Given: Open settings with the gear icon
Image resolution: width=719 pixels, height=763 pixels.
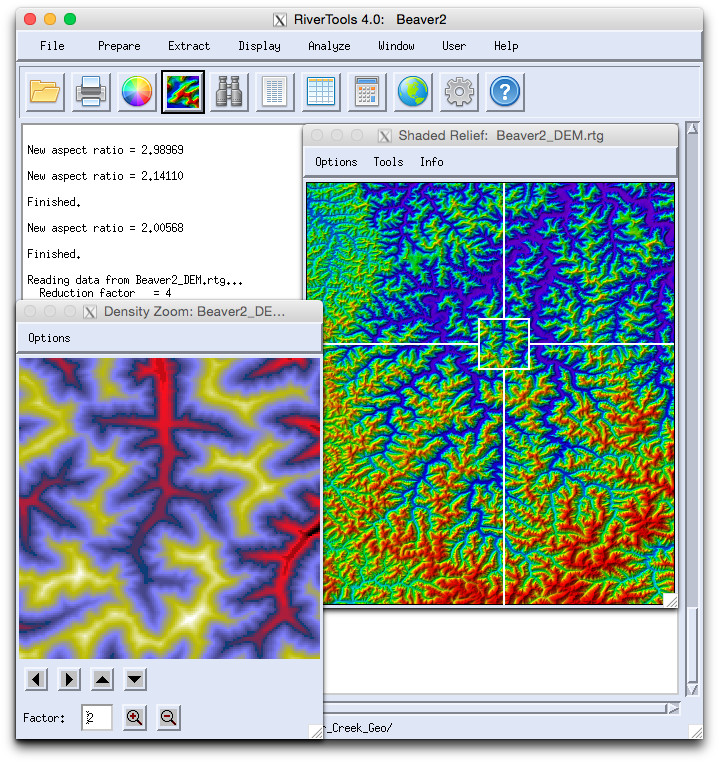Looking at the screenshot, I should (x=459, y=93).
